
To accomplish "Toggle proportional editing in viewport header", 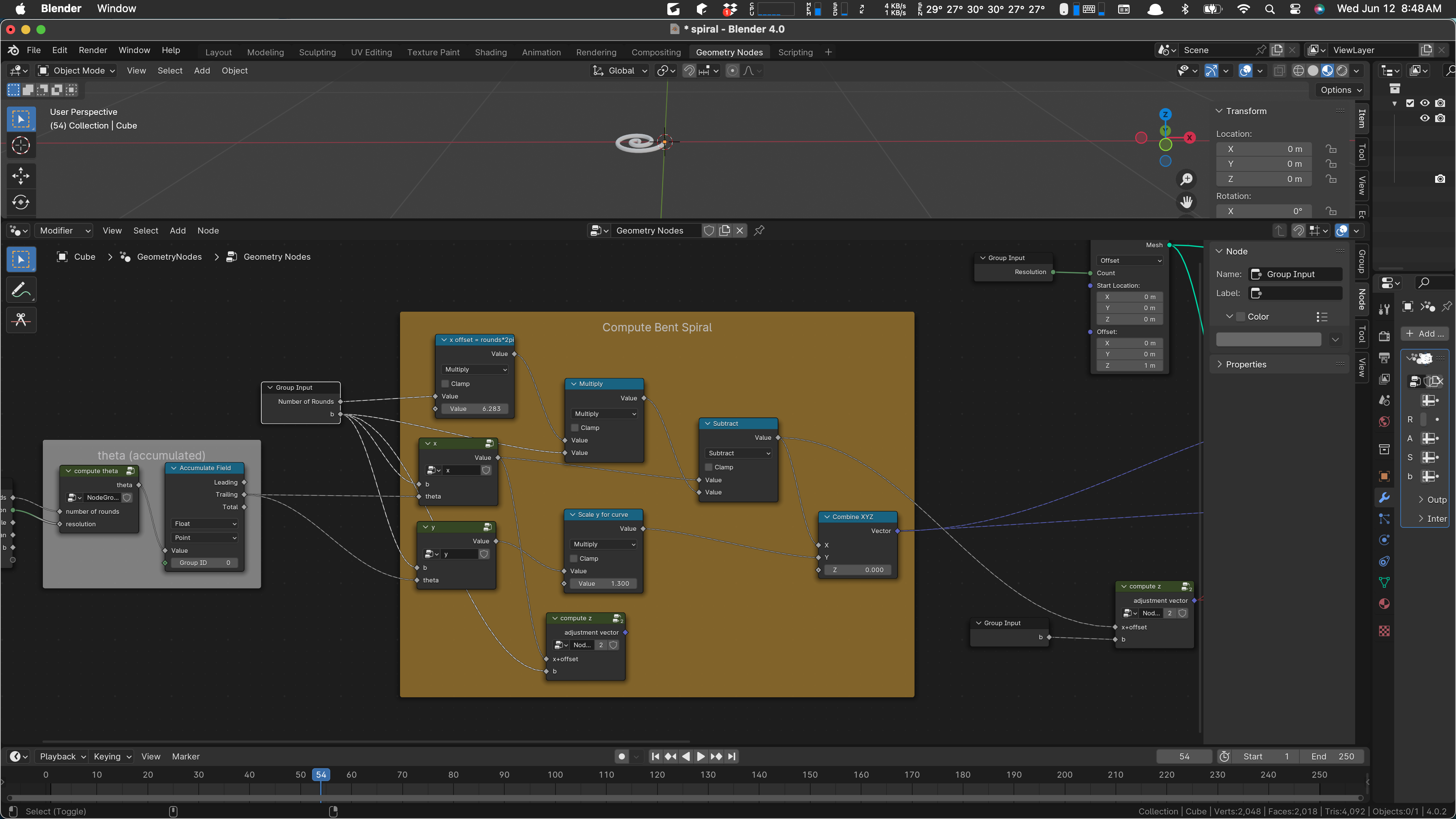I will [733, 71].
